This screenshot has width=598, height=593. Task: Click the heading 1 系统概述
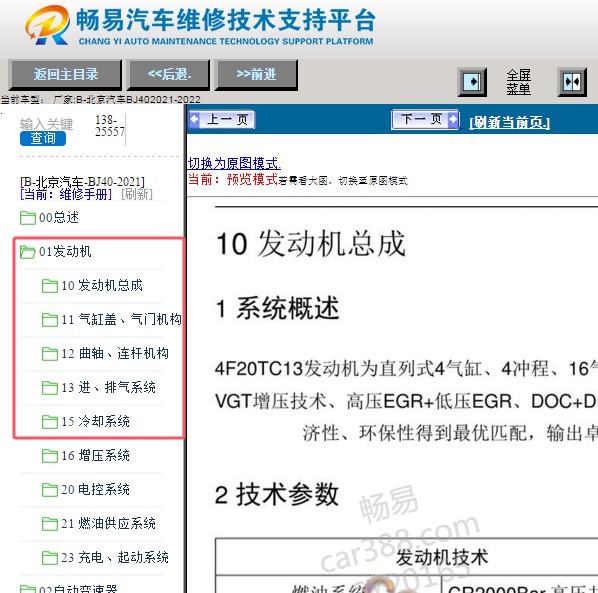[277, 308]
